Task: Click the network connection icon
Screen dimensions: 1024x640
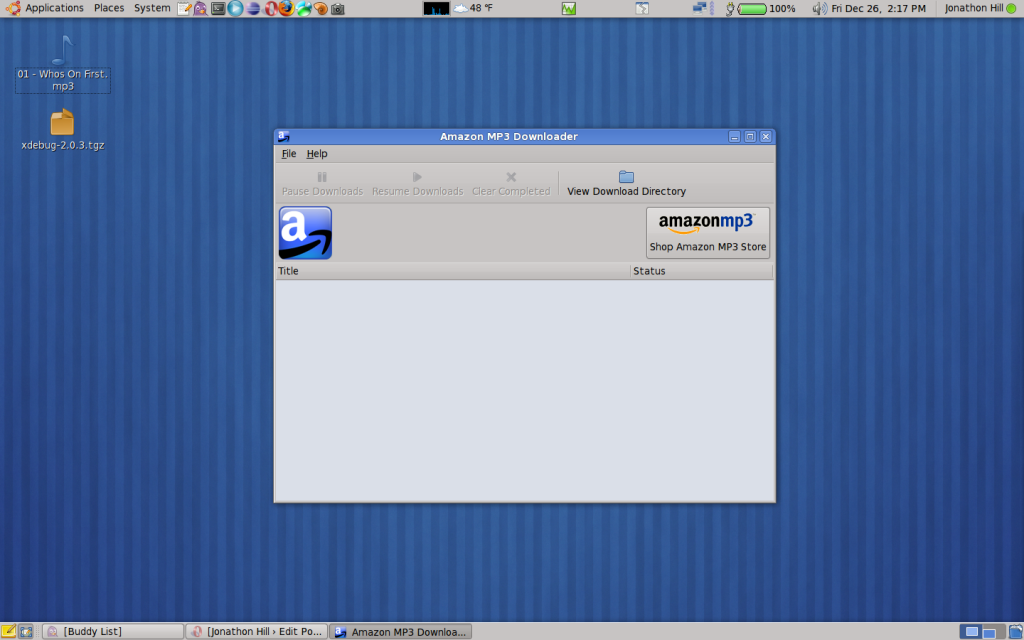Action: 699,8
